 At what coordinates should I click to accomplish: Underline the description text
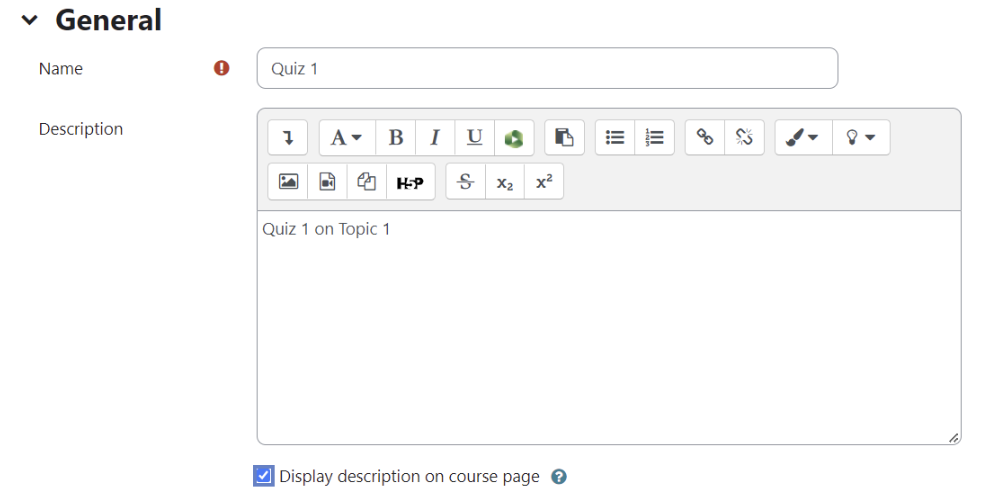pyautogui.click(x=474, y=138)
